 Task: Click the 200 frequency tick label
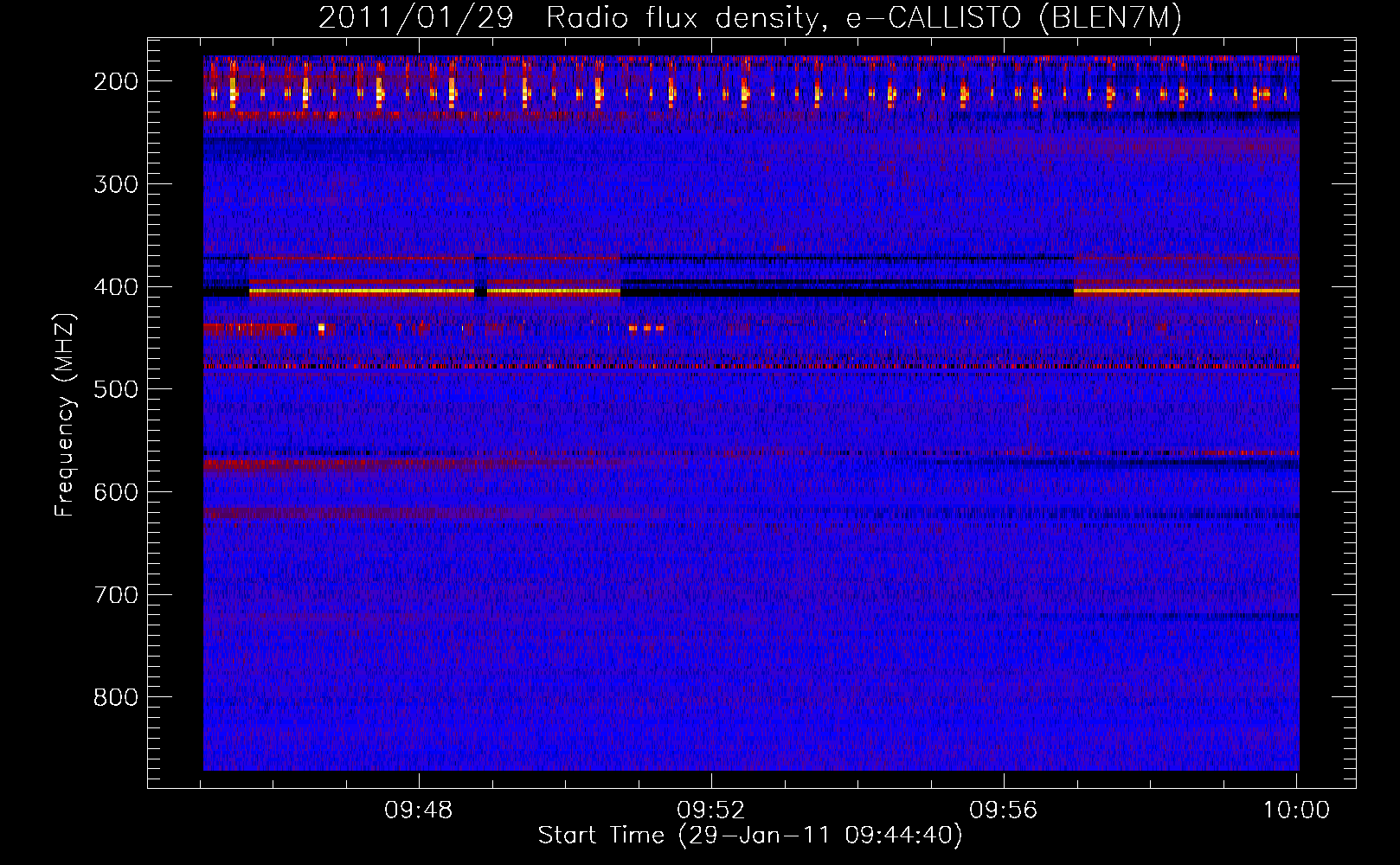(116, 81)
